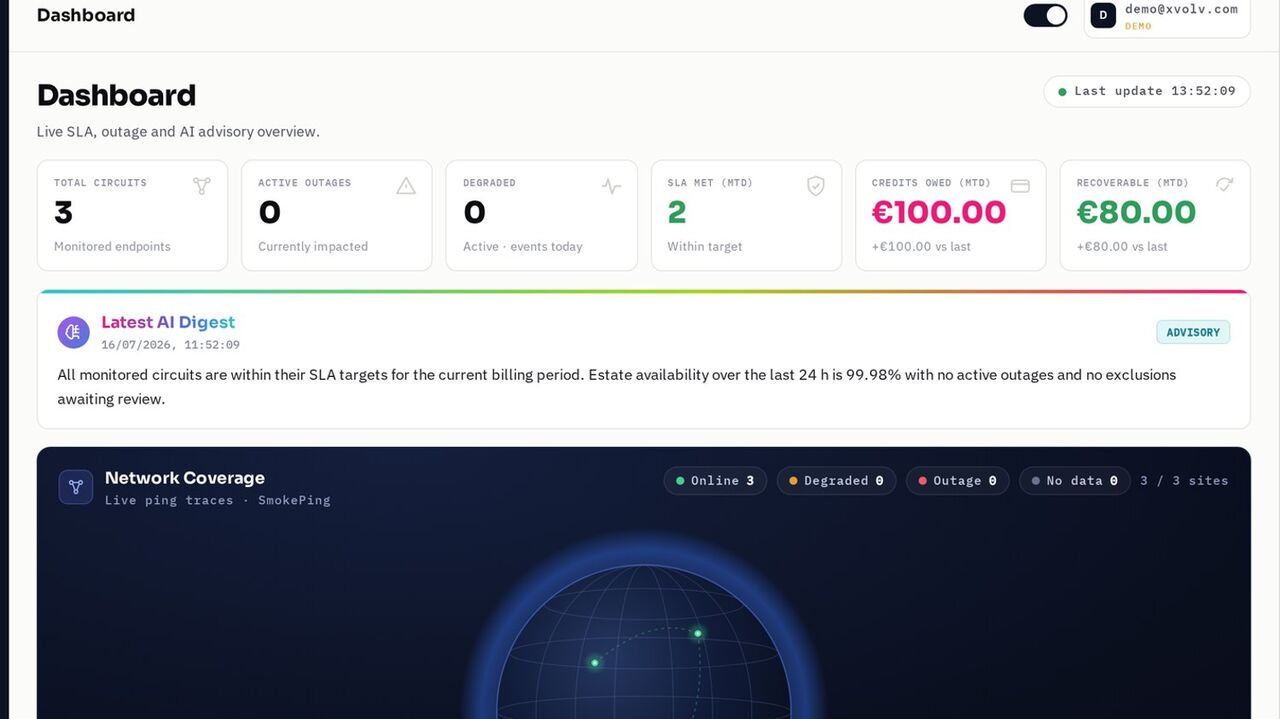Toggle the dark mode switch in header

[x=1045, y=15]
